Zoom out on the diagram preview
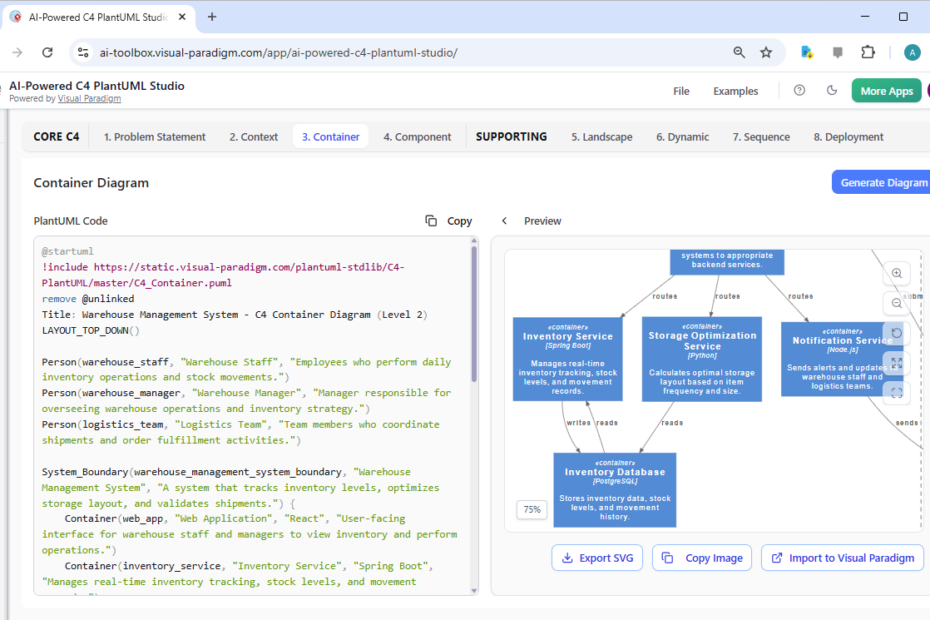The width and height of the screenshot is (930, 620). click(x=897, y=303)
